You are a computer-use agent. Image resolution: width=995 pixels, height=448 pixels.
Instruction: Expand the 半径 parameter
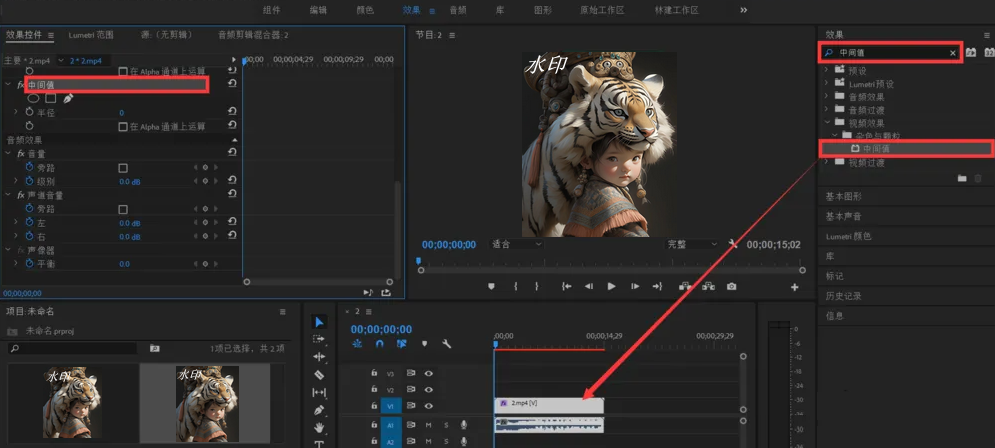[x=16, y=112]
